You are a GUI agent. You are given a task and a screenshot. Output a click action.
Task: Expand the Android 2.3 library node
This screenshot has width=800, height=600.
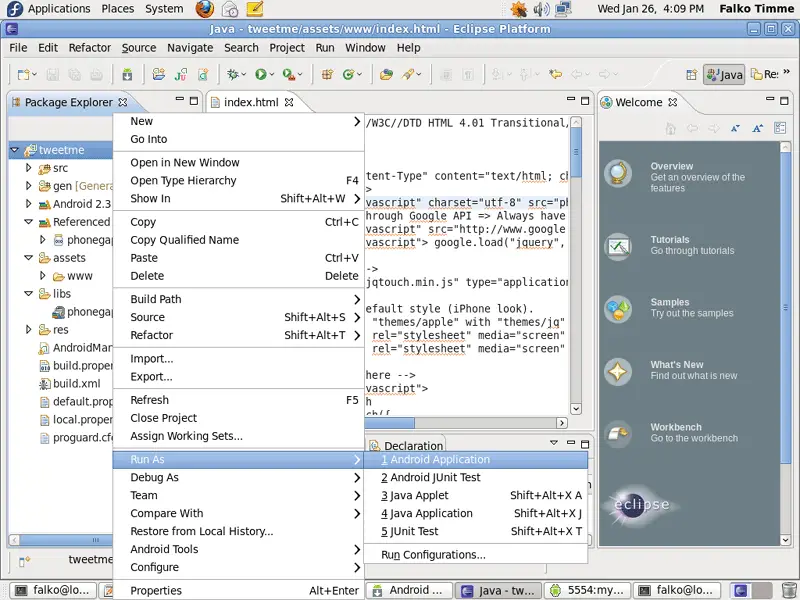tap(29, 204)
